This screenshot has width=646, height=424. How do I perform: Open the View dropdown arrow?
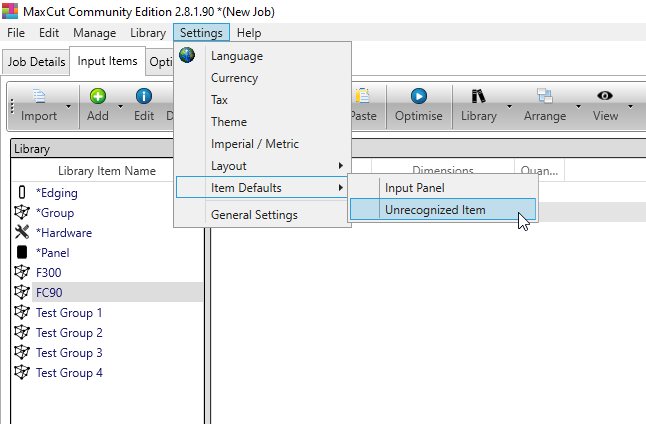pos(630,107)
